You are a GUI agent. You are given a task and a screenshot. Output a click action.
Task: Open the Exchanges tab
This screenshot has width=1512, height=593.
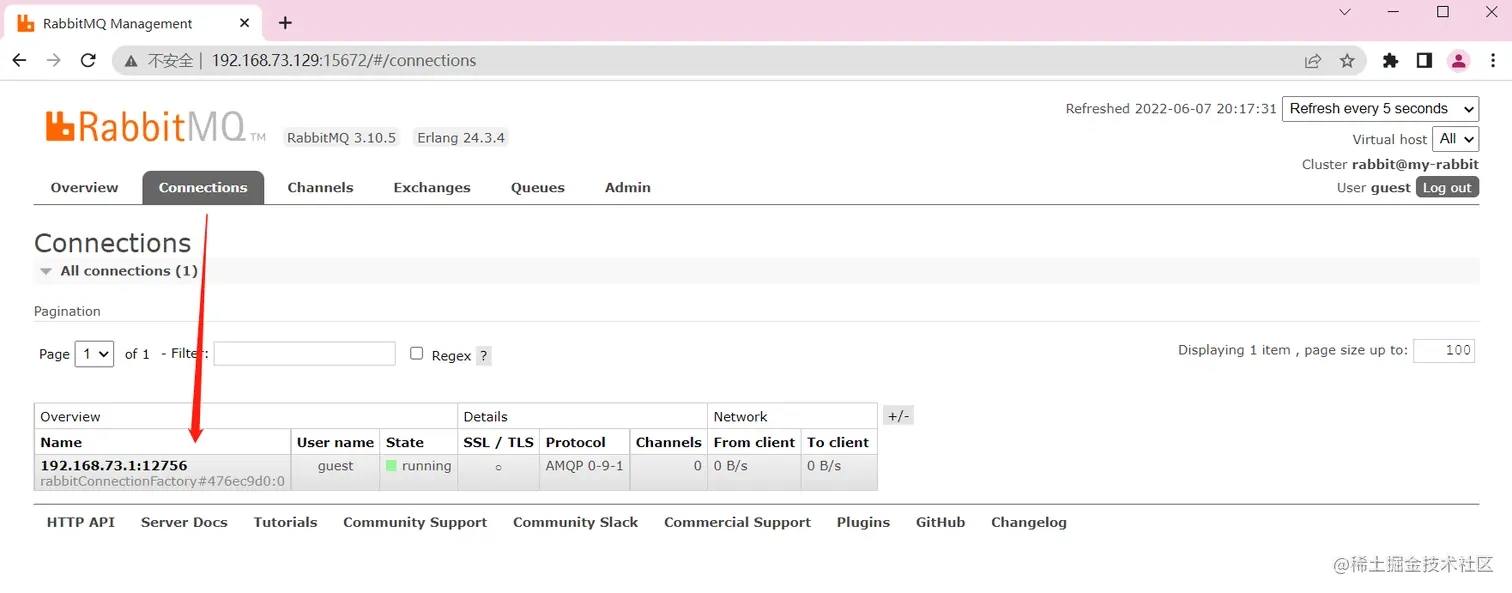(432, 187)
